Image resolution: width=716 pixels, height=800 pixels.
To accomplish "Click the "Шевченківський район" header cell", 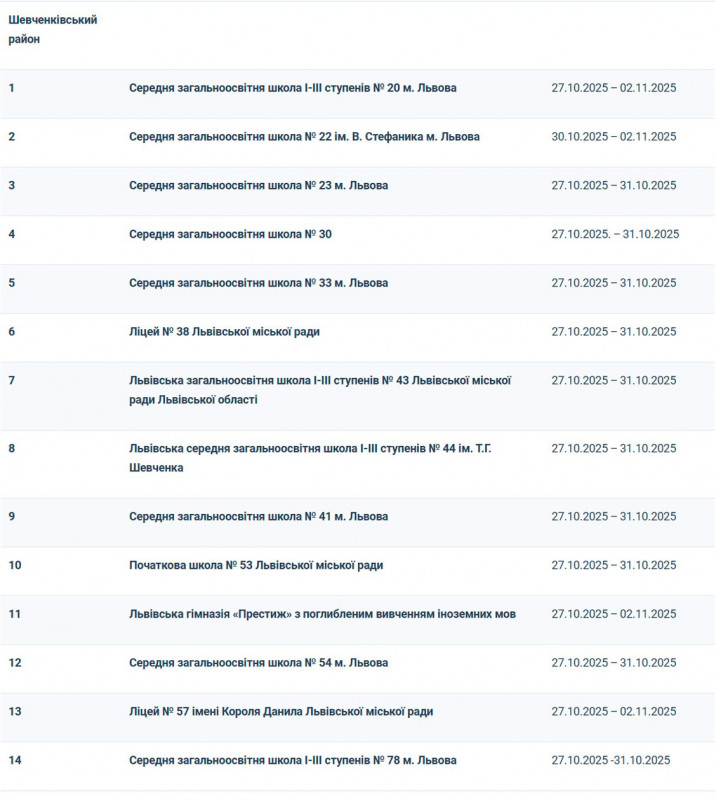I will [x=53, y=29].
